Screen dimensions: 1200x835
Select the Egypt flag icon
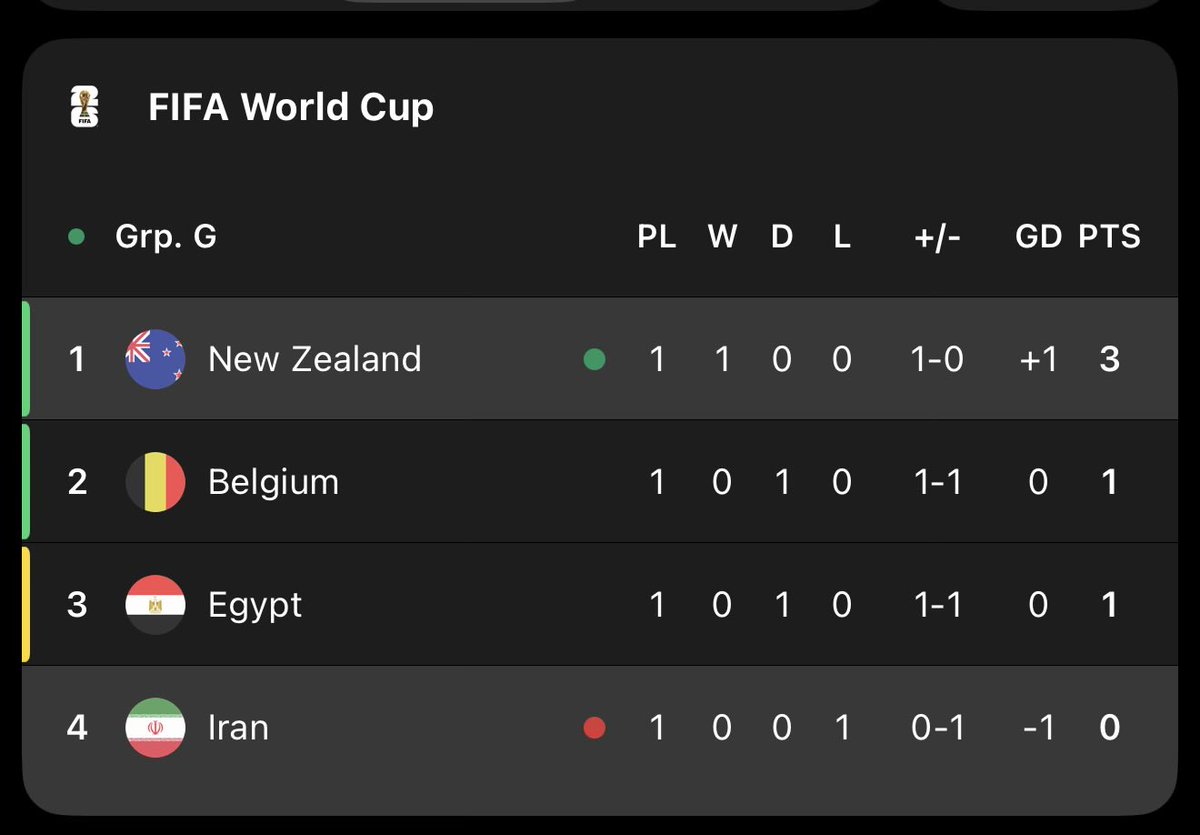click(x=155, y=605)
